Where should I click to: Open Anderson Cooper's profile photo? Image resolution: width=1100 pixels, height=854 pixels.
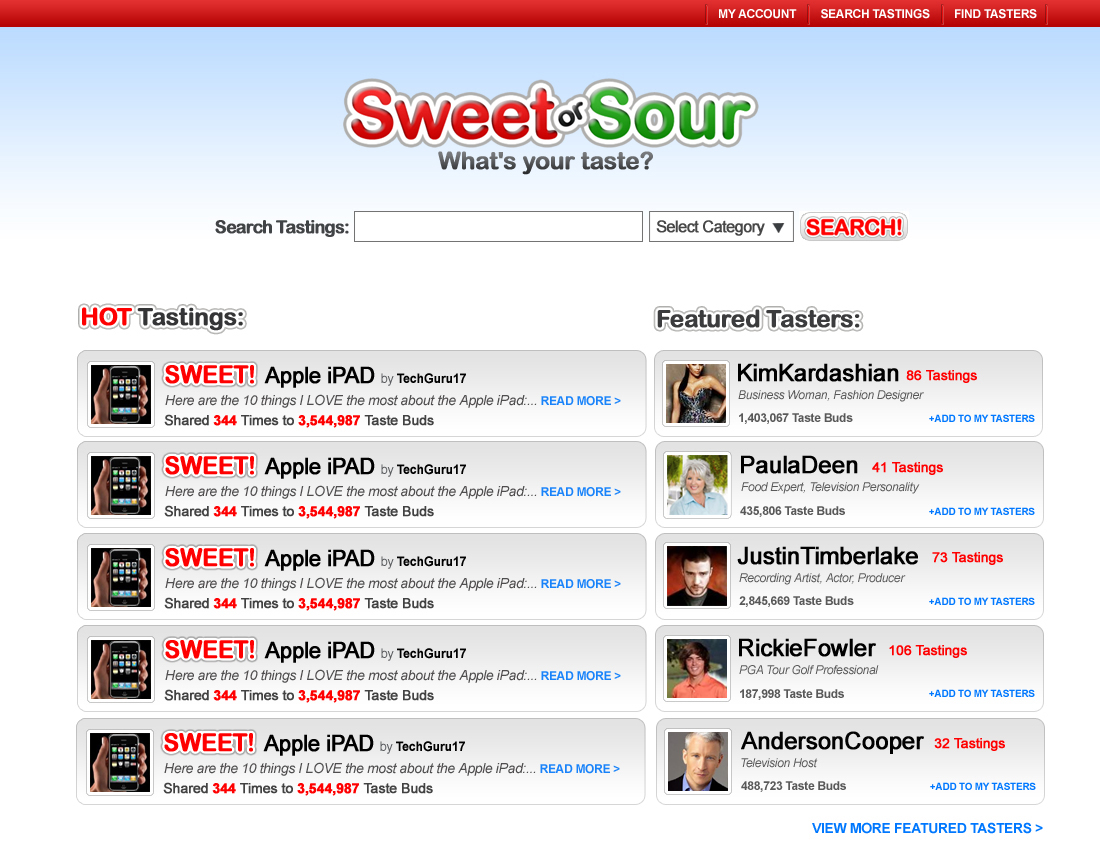[698, 761]
